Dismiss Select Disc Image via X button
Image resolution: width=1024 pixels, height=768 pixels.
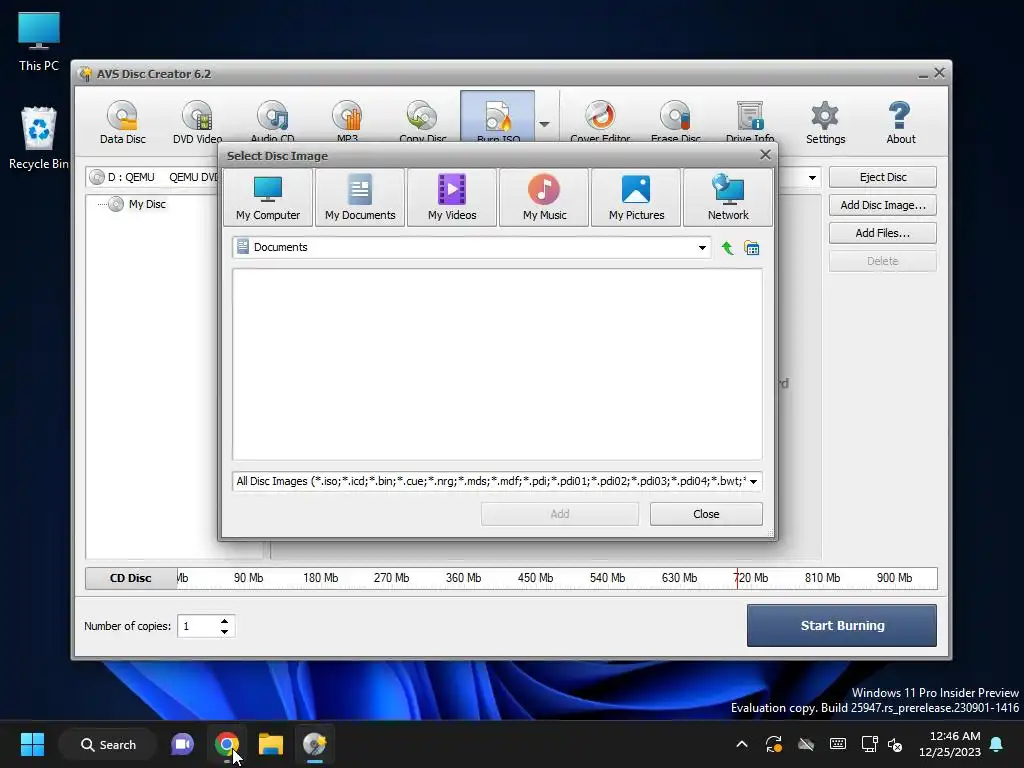(765, 155)
